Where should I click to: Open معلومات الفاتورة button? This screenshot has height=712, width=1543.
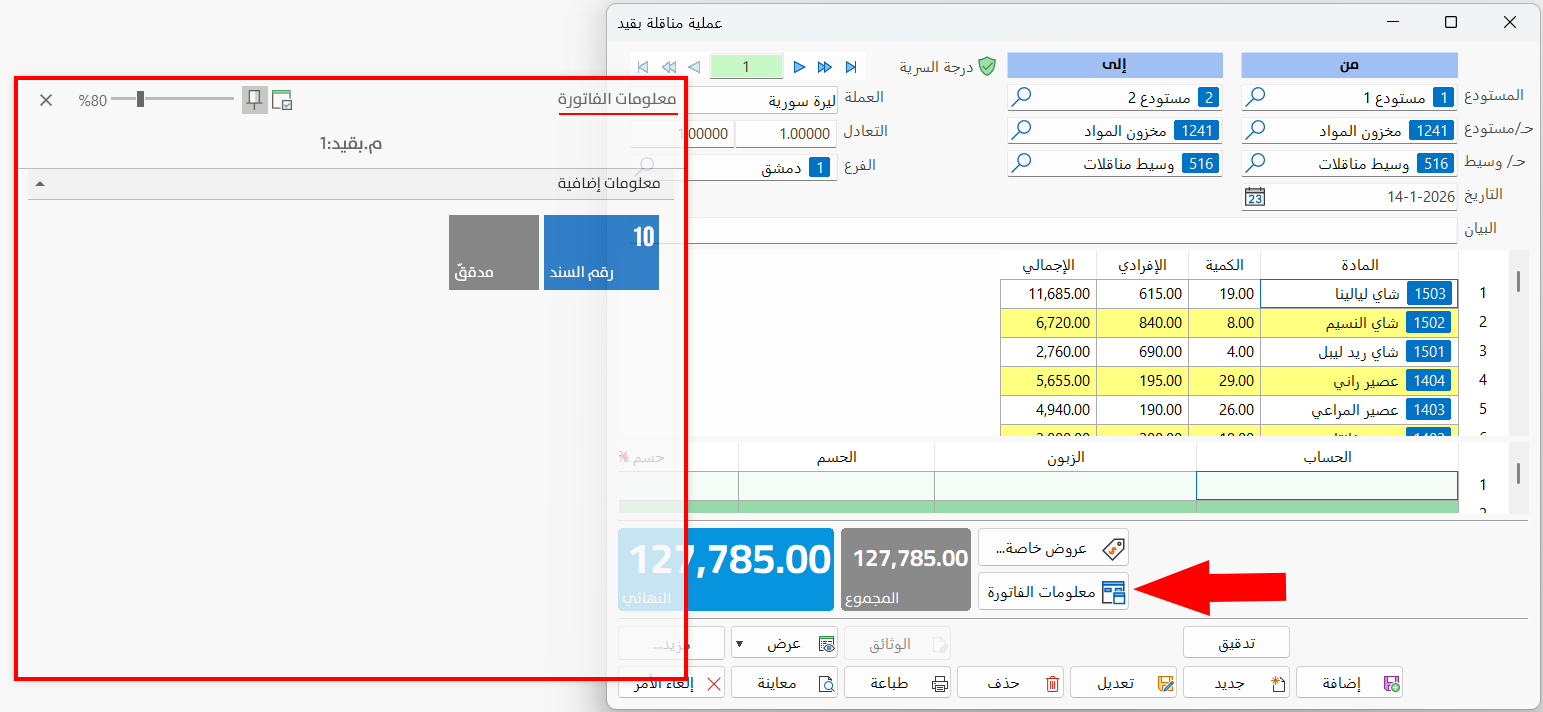click(1054, 592)
